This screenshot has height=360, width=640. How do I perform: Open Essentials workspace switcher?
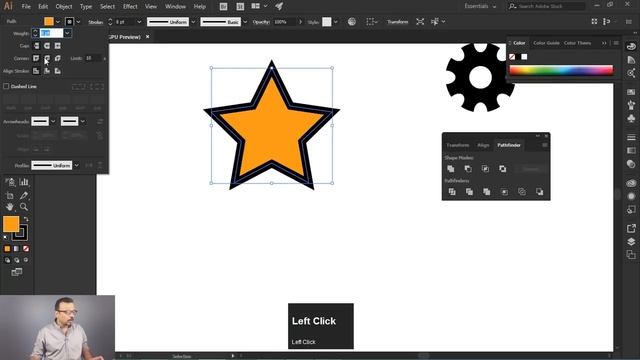[480, 6]
